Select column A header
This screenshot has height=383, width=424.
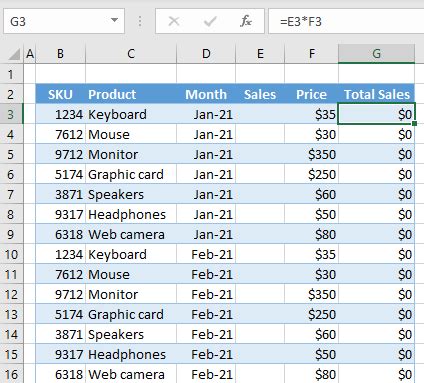point(30,54)
